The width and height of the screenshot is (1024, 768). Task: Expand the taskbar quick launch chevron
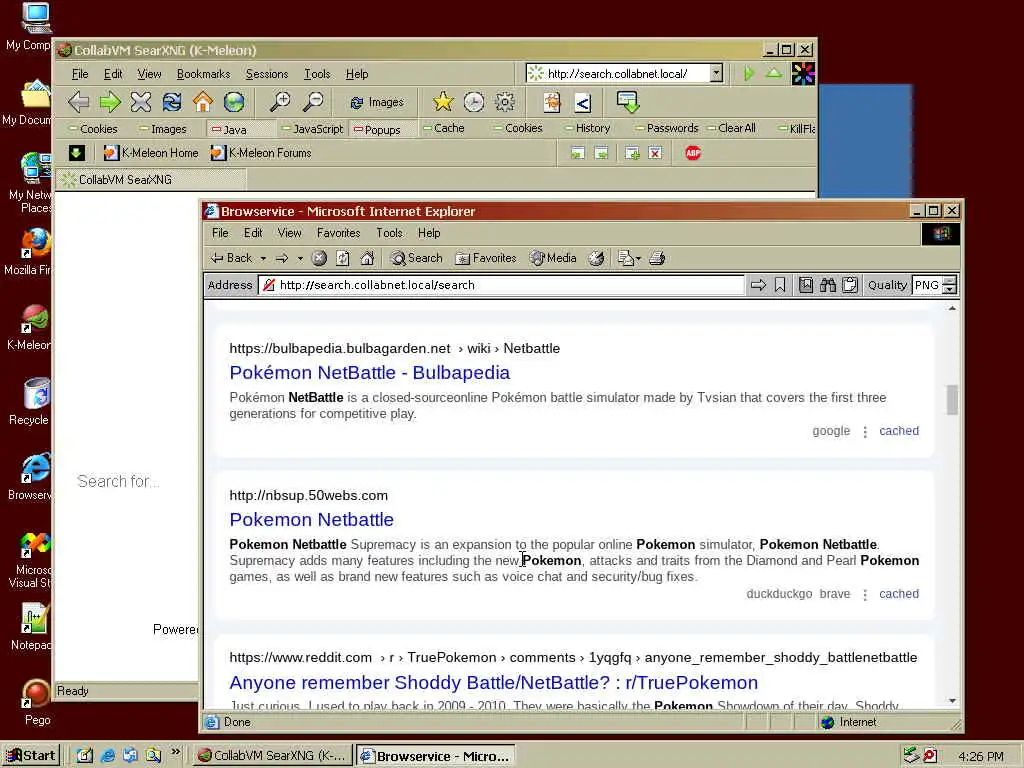click(x=175, y=752)
